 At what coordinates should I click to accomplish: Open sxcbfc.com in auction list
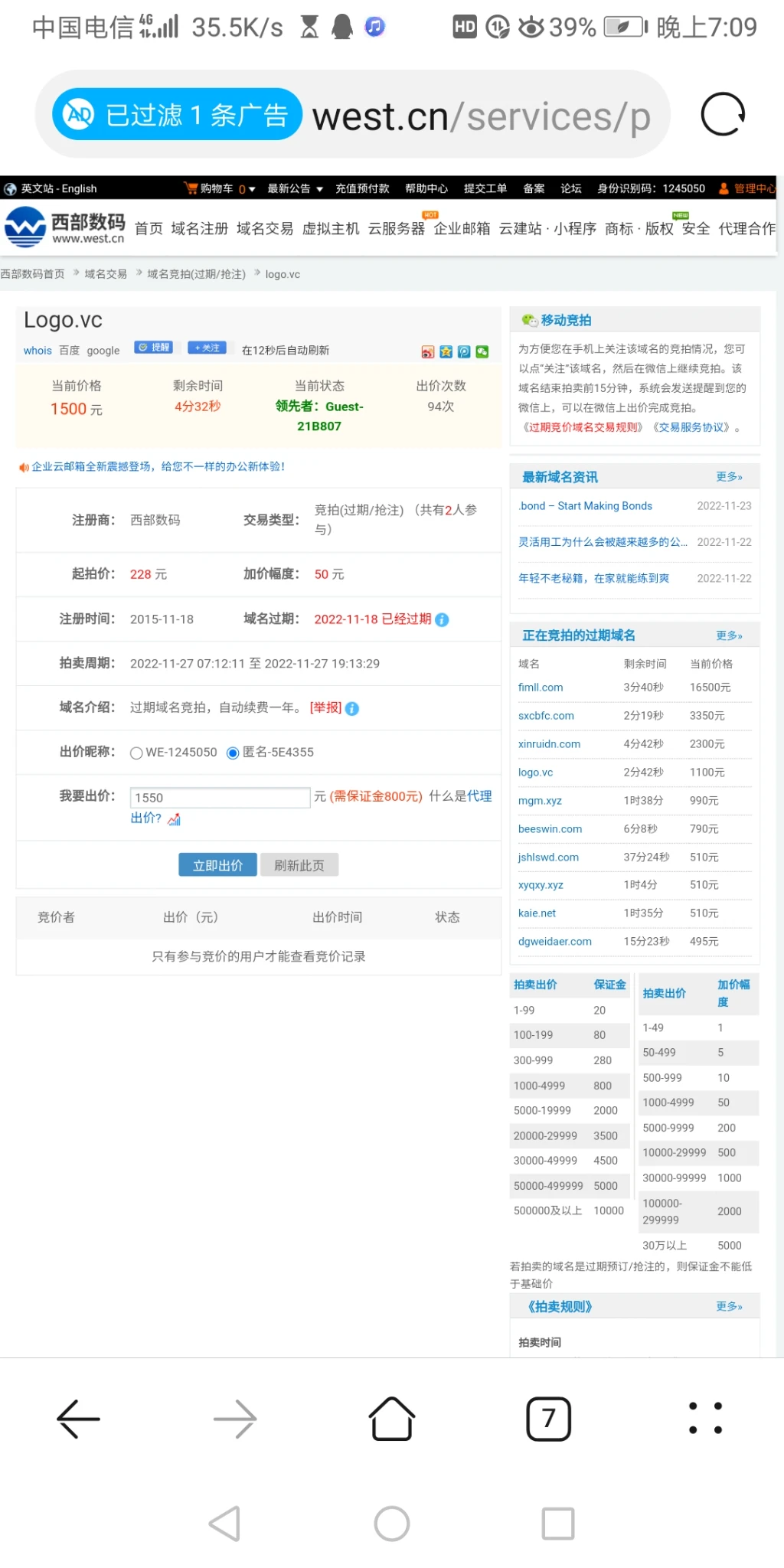click(546, 716)
